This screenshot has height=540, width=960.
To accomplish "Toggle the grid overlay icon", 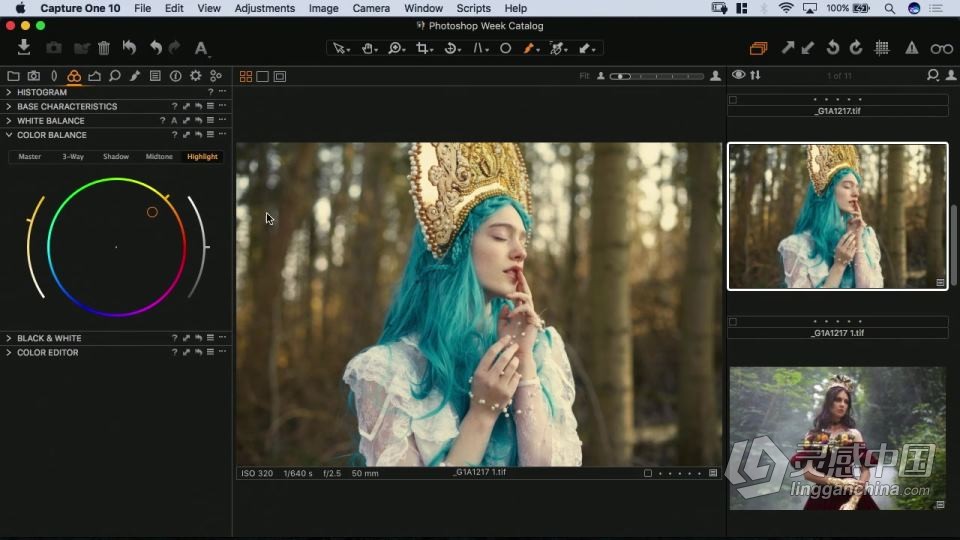I will pos(882,48).
